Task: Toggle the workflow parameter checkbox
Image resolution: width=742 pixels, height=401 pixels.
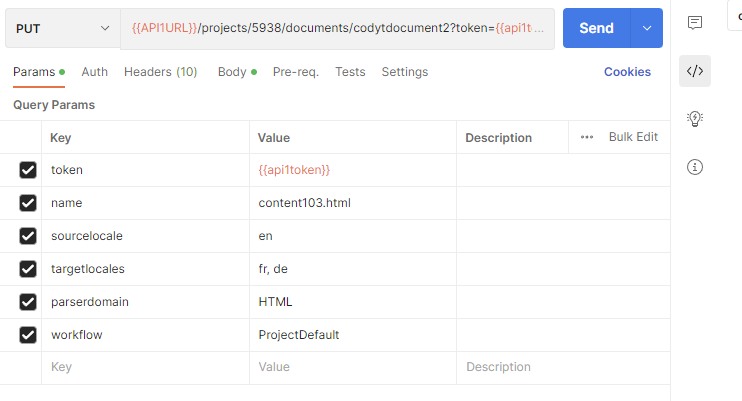Action: [x=28, y=335]
